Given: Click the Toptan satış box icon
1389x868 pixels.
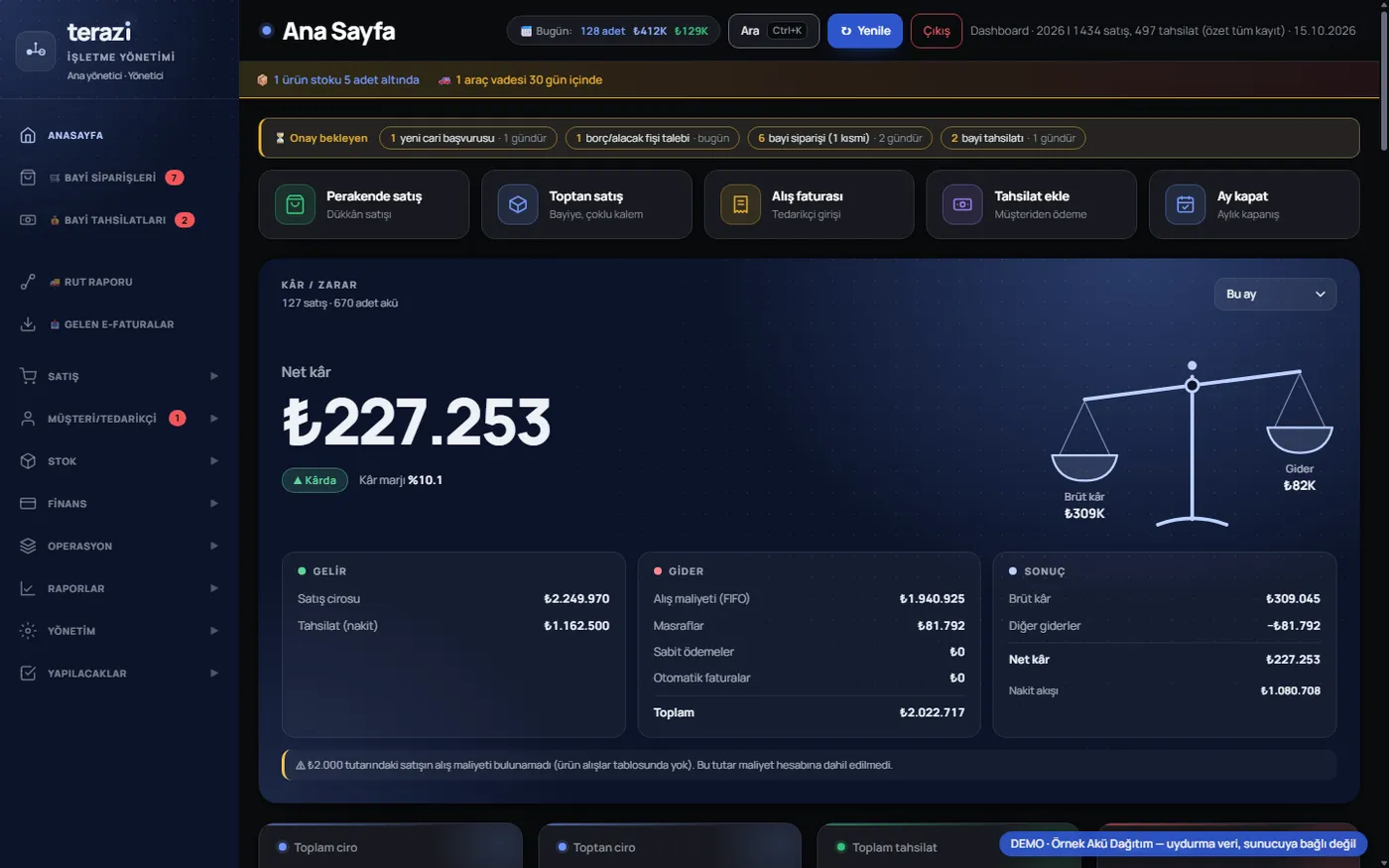Looking at the screenshot, I should coord(517,204).
